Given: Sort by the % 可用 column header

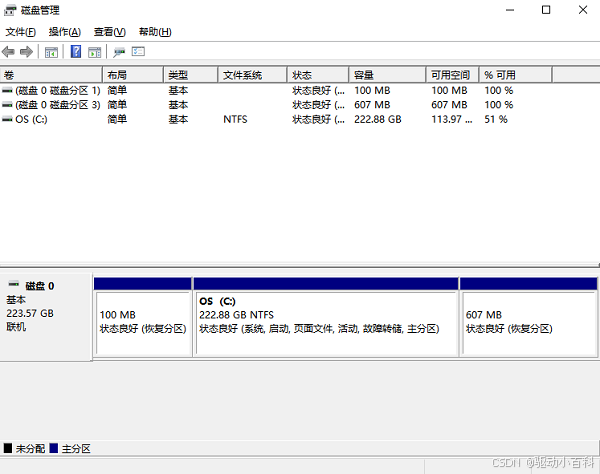Looking at the screenshot, I should pyautogui.click(x=515, y=75).
